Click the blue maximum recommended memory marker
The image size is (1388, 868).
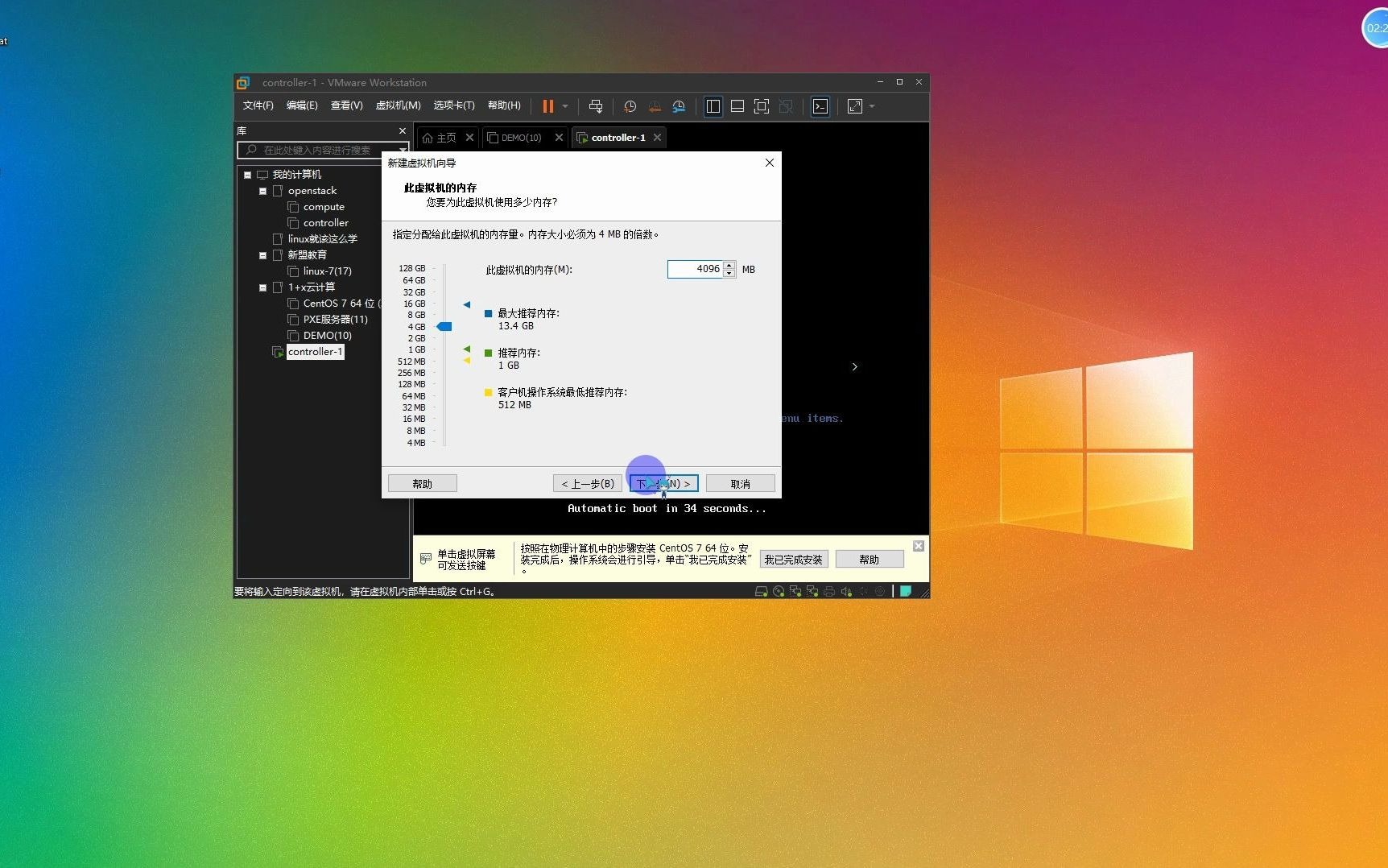pyautogui.click(x=467, y=304)
